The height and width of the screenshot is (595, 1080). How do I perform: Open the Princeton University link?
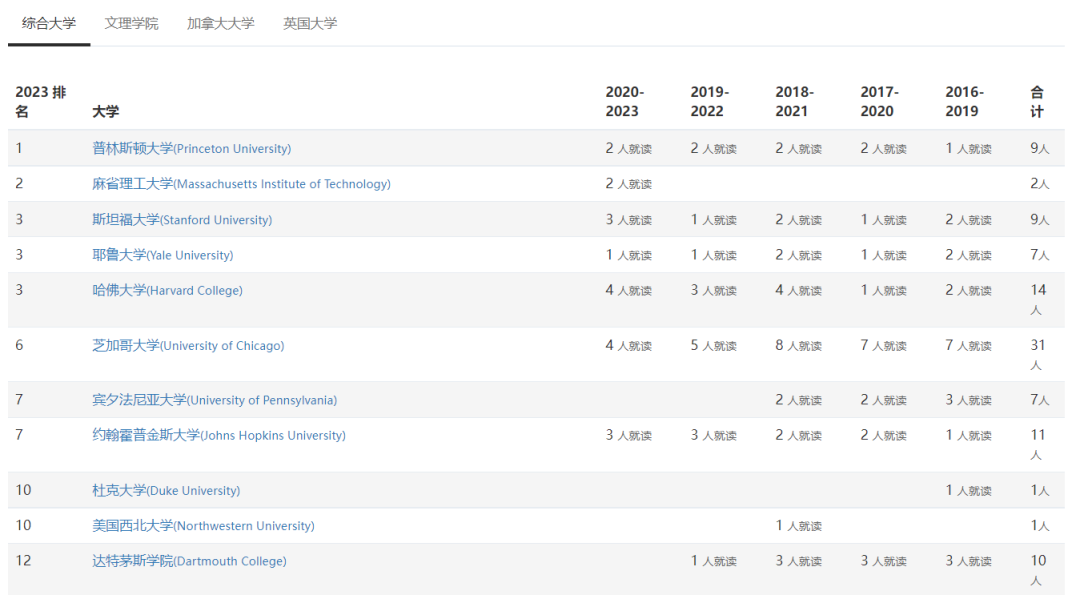click(191, 148)
